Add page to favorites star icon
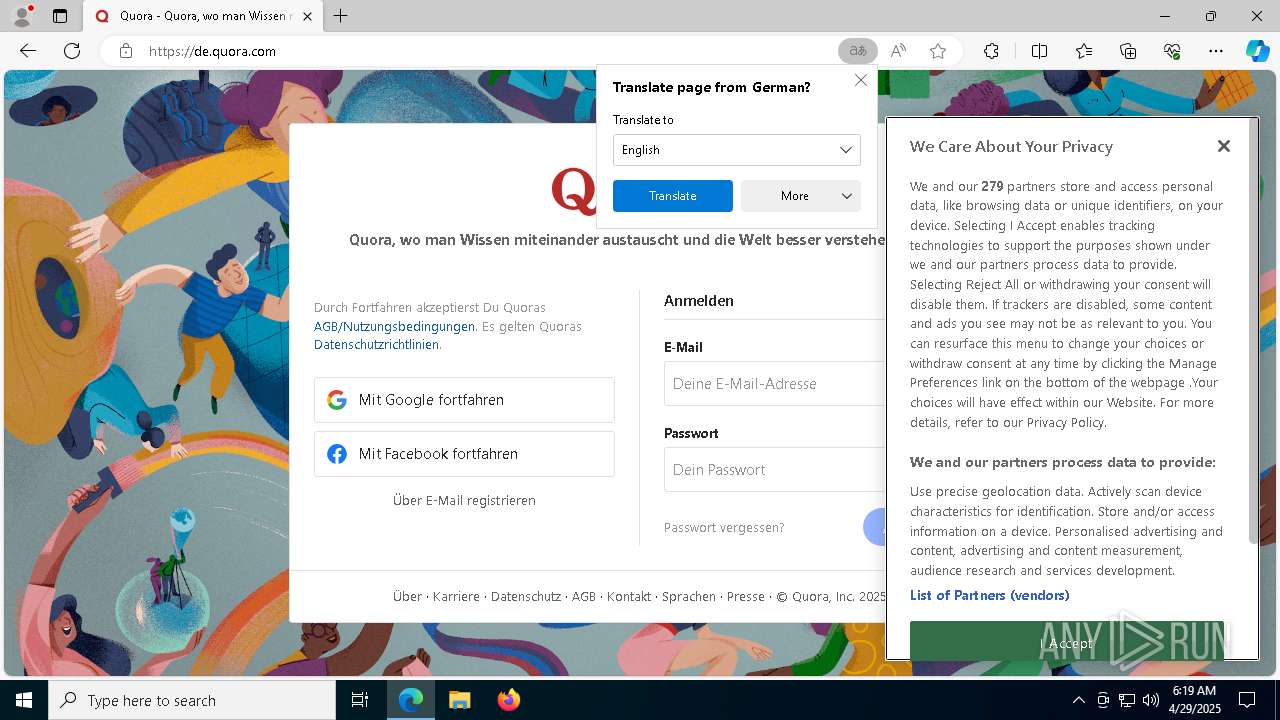The image size is (1280, 720). click(x=938, y=51)
